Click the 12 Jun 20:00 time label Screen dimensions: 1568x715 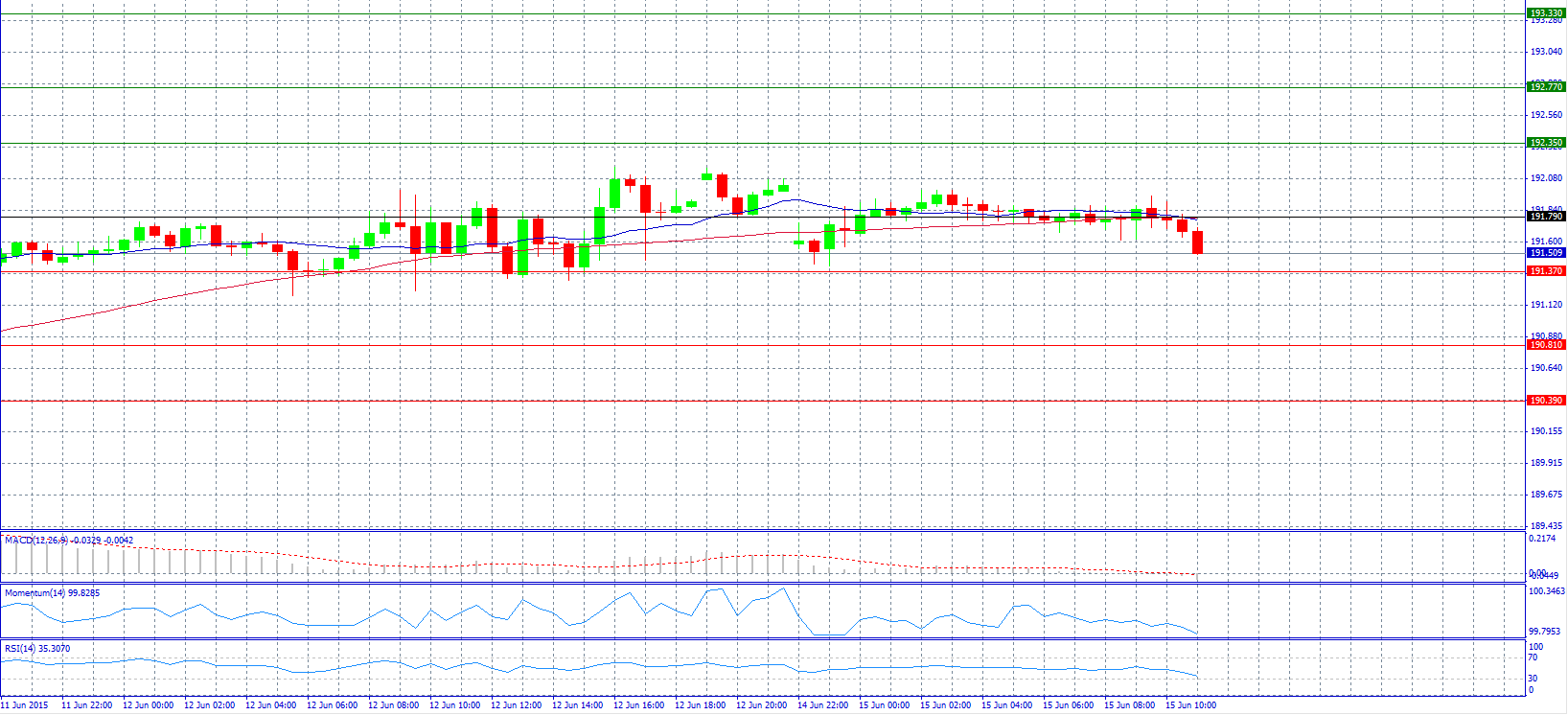pyautogui.click(x=761, y=705)
